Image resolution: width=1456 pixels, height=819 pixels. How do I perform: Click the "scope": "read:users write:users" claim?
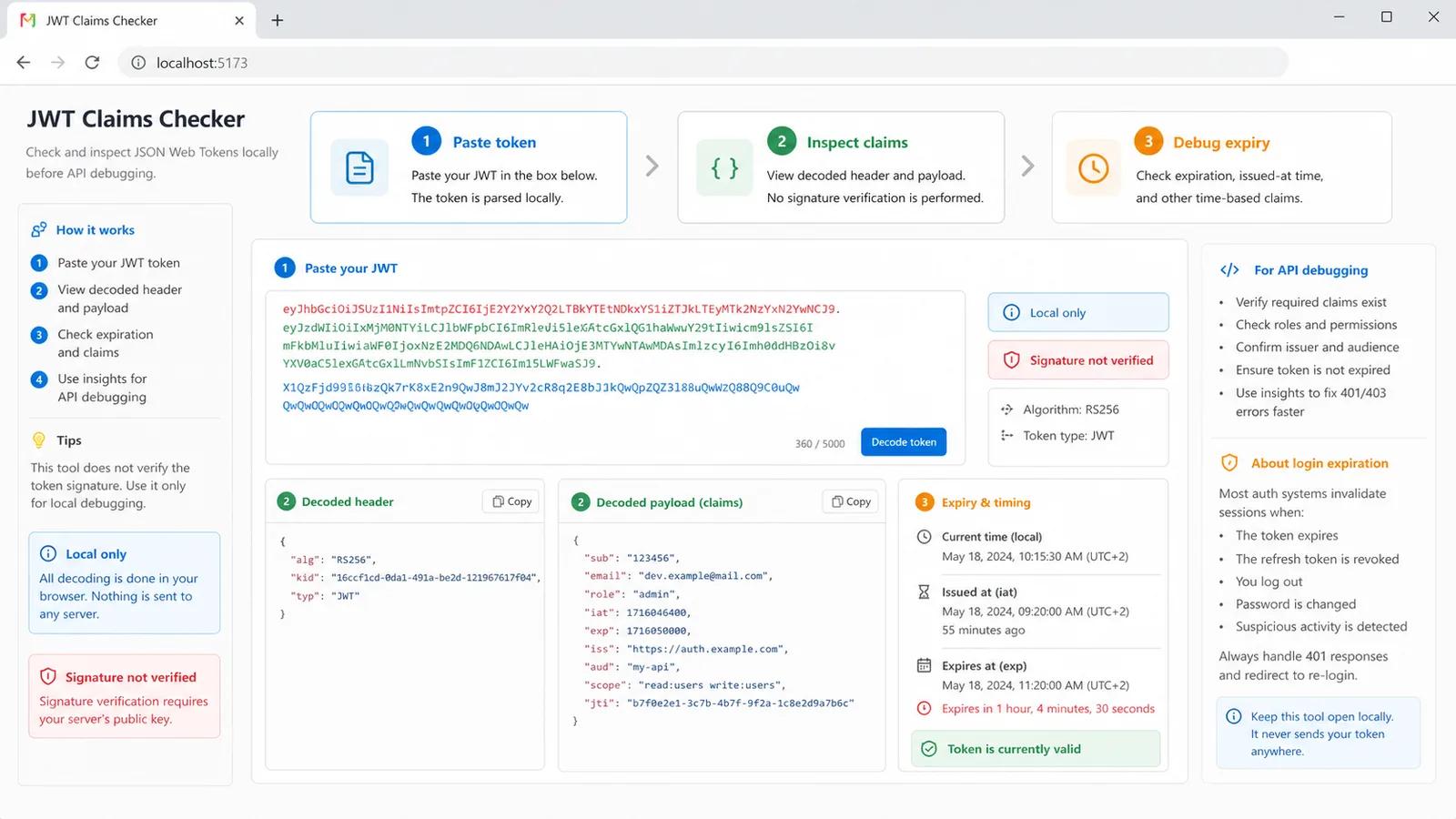[x=684, y=685]
